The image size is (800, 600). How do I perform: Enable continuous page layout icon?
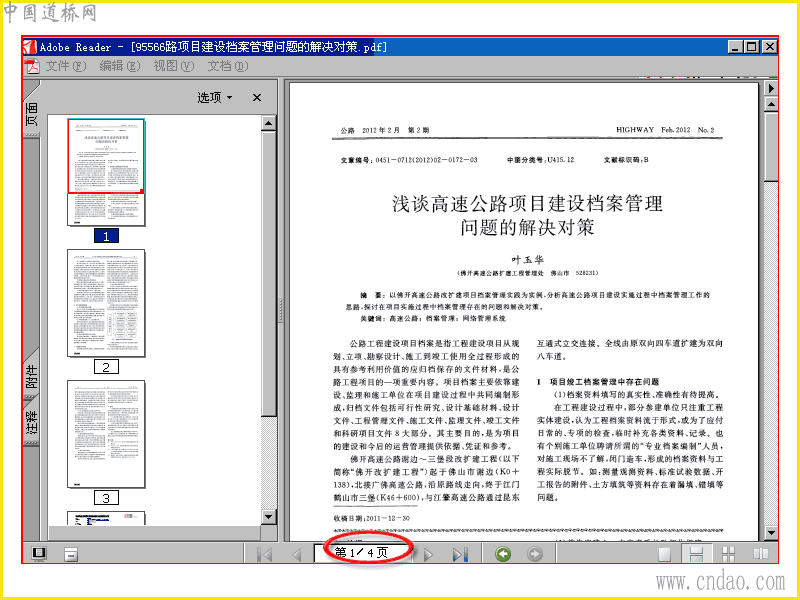click(x=696, y=554)
